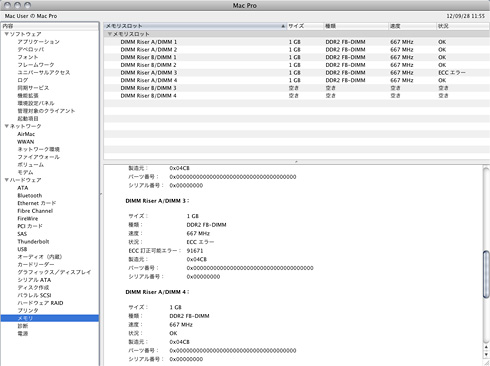Collapse the ネットワーク tree section

(x=6, y=126)
